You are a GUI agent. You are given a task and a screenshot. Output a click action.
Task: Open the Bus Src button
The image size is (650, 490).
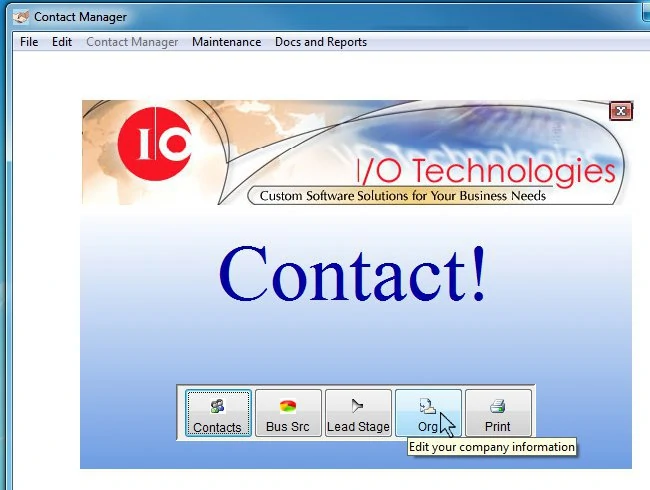288,413
